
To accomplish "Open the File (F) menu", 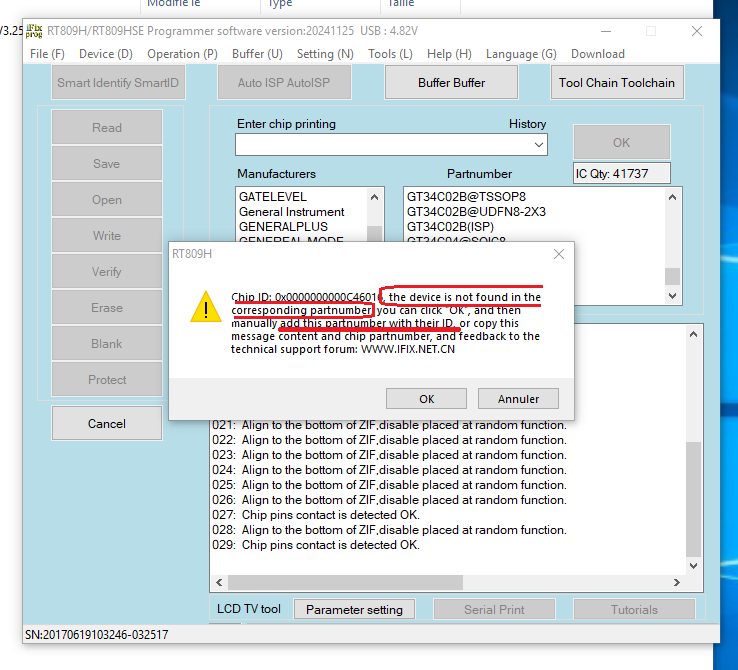I will pyautogui.click(x=47, y=54).
